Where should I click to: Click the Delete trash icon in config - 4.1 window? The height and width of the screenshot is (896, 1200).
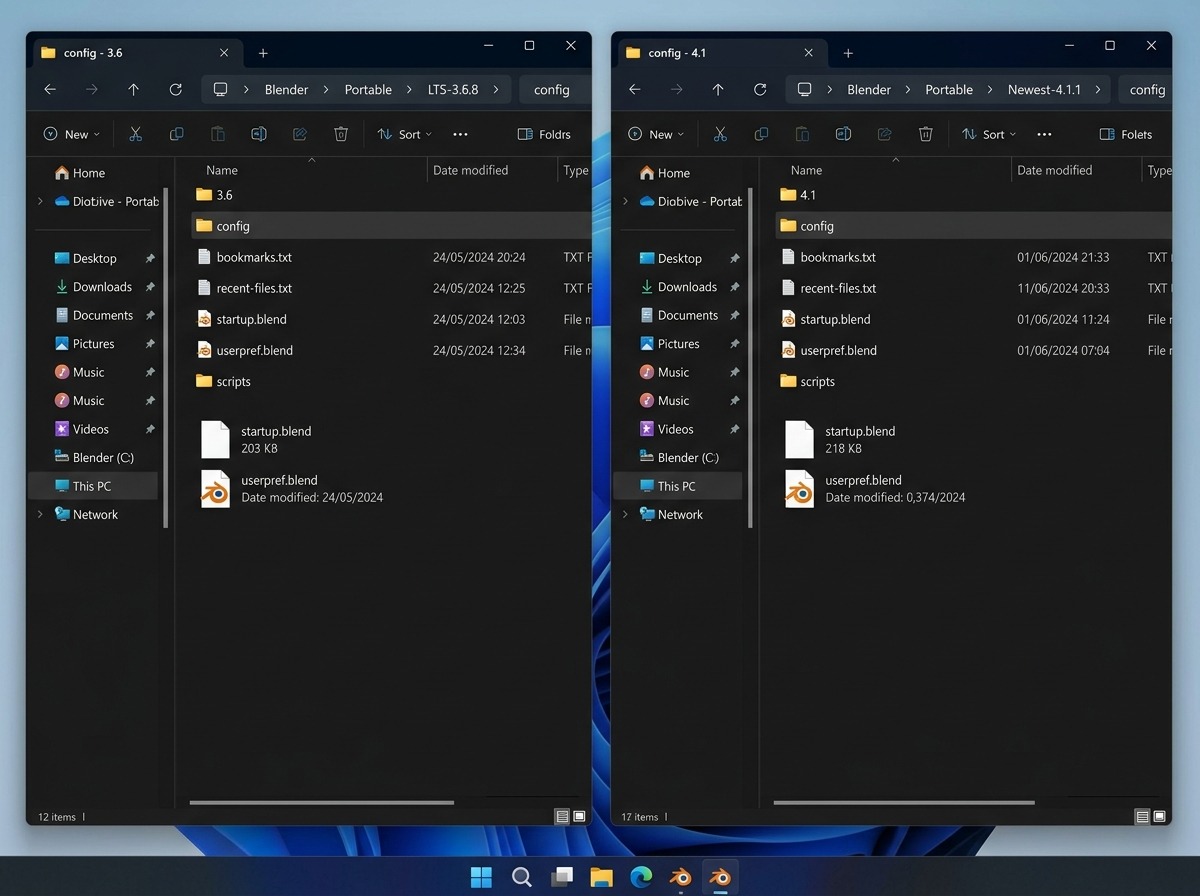click(x=926, y=134)
